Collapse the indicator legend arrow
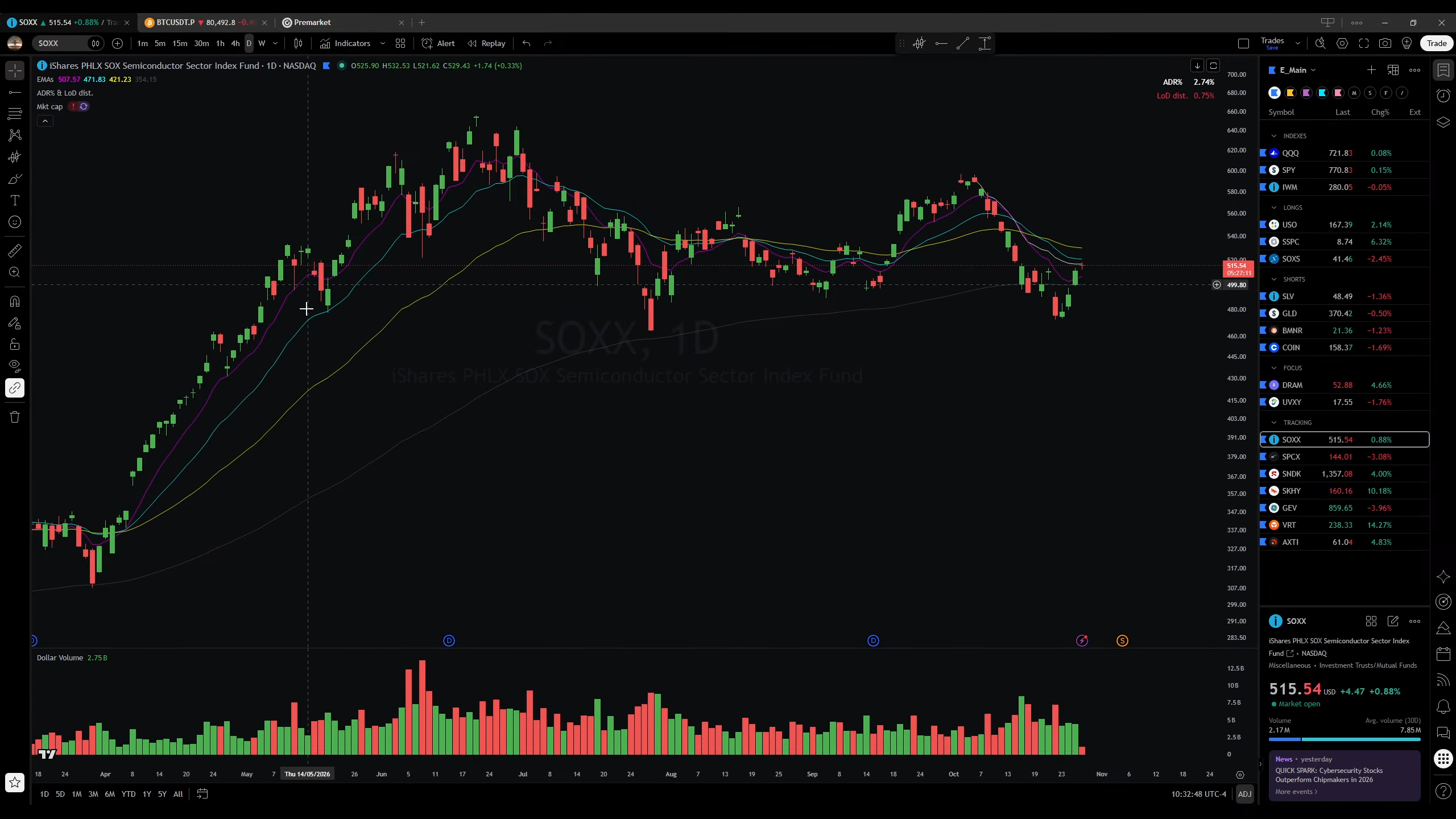The width and height of the screenshot is (1456, 819). (45, 121)
